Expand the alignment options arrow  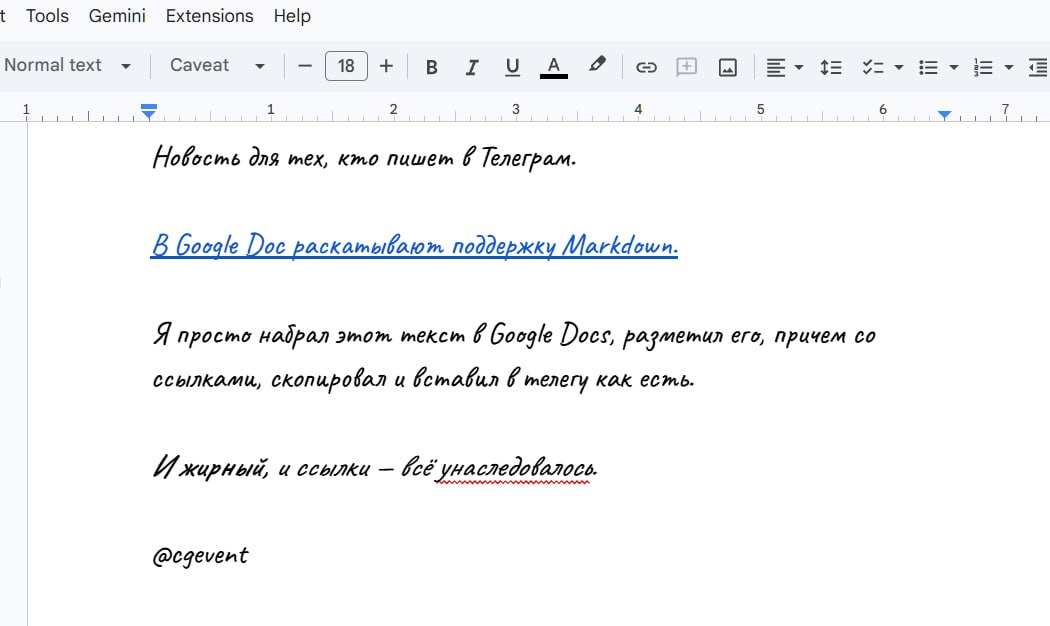(799, 68)
